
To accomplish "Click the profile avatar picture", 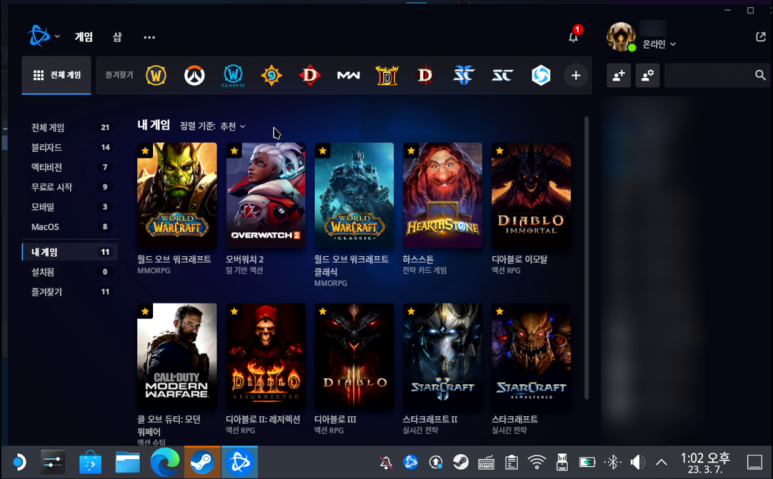I will [x=621, y=37].
